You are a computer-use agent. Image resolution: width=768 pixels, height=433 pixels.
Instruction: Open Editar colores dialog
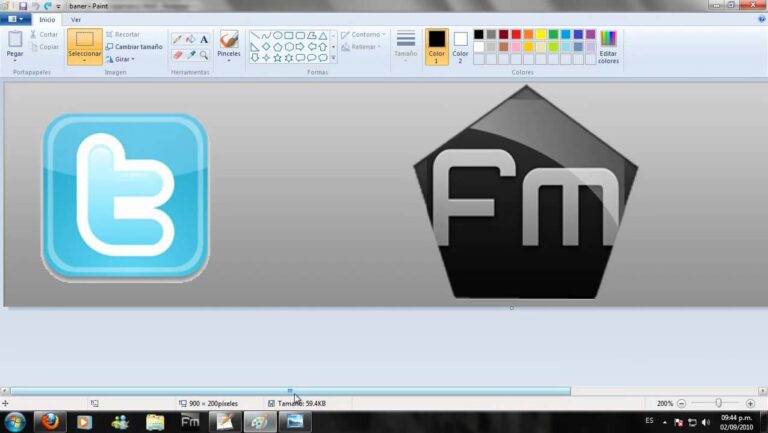coord(608,47)
